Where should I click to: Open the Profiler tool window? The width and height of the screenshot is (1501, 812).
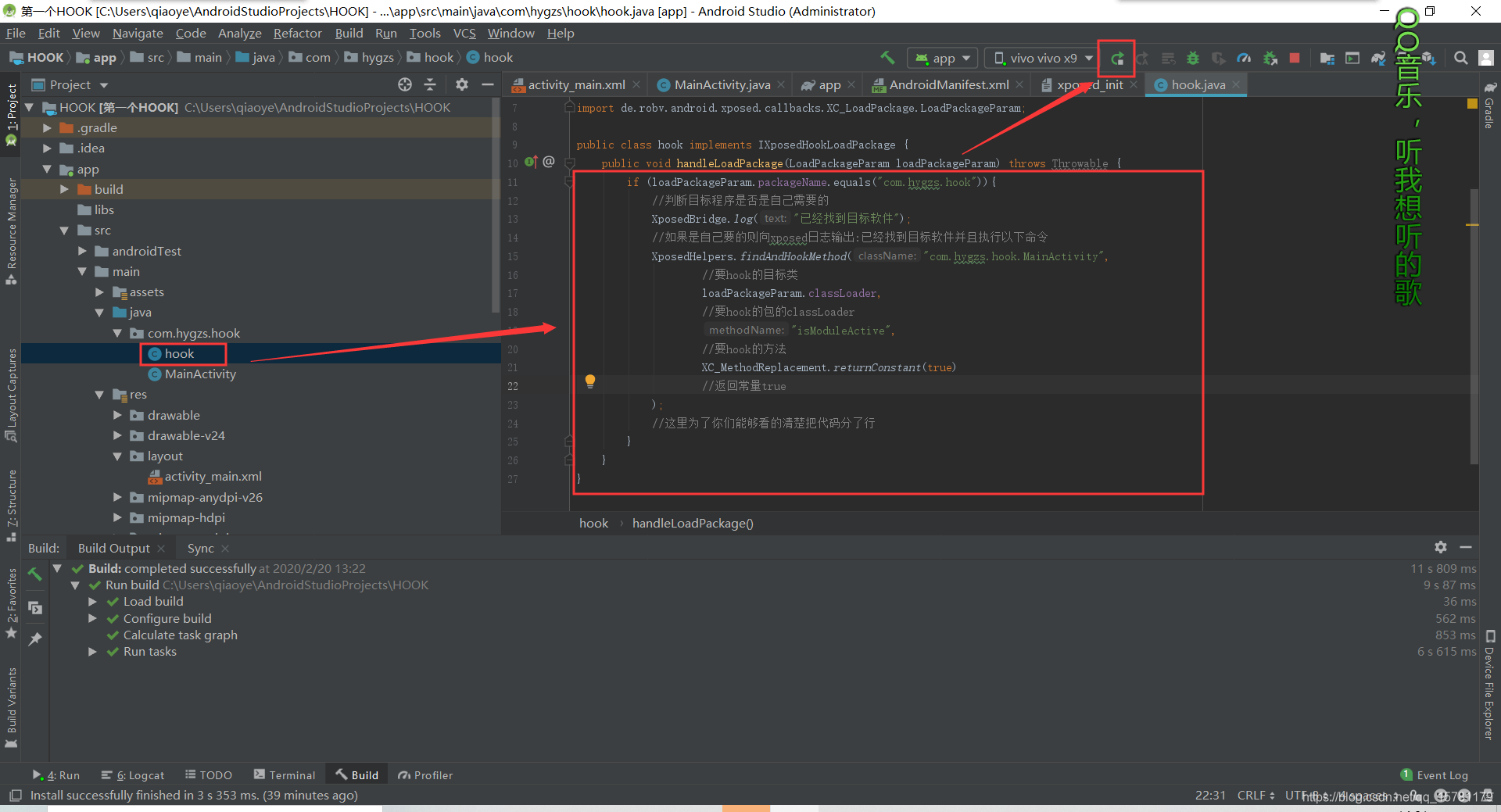(426, 775)
